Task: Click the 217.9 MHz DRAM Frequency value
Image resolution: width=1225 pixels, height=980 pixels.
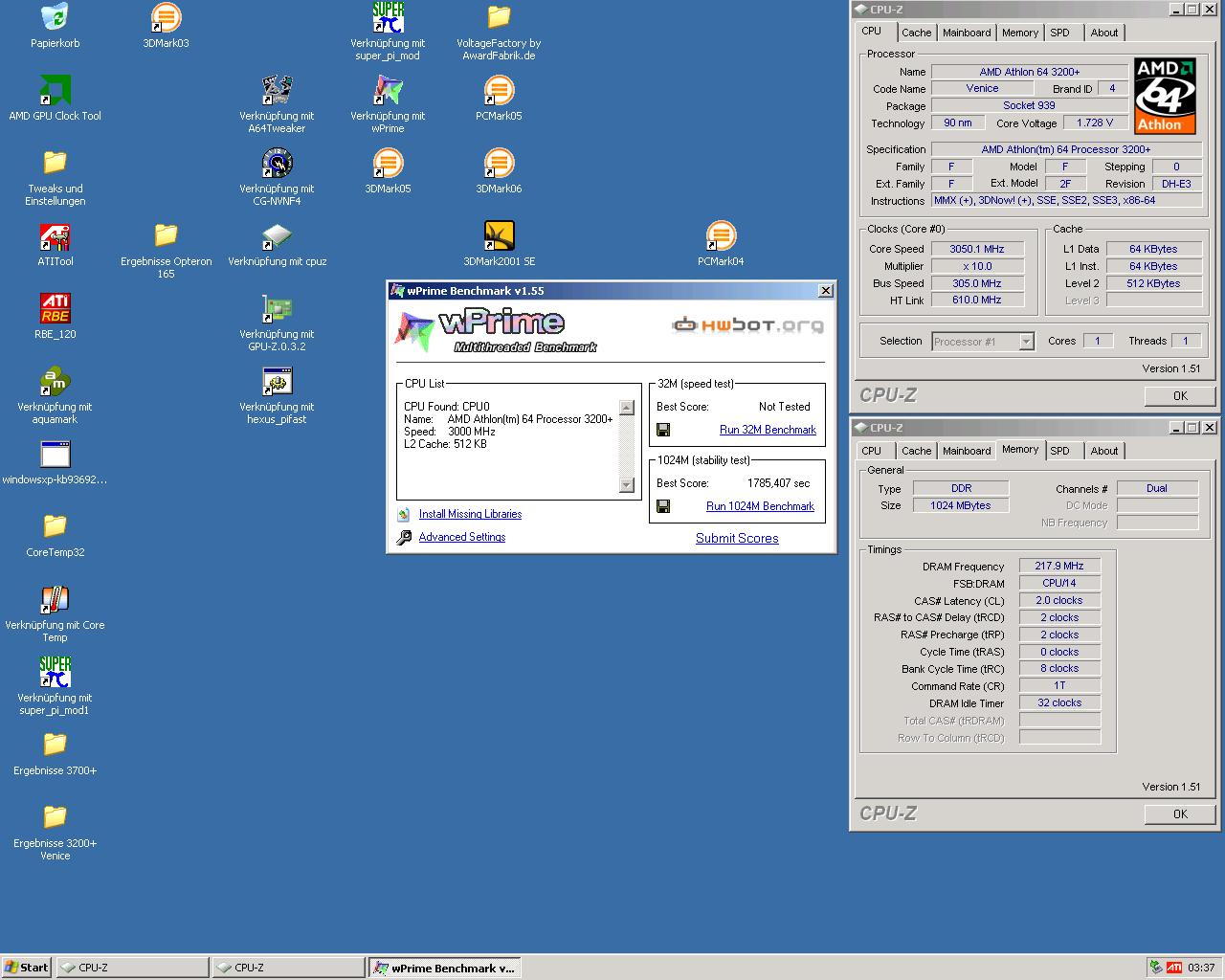Action: pos(1059,566)
